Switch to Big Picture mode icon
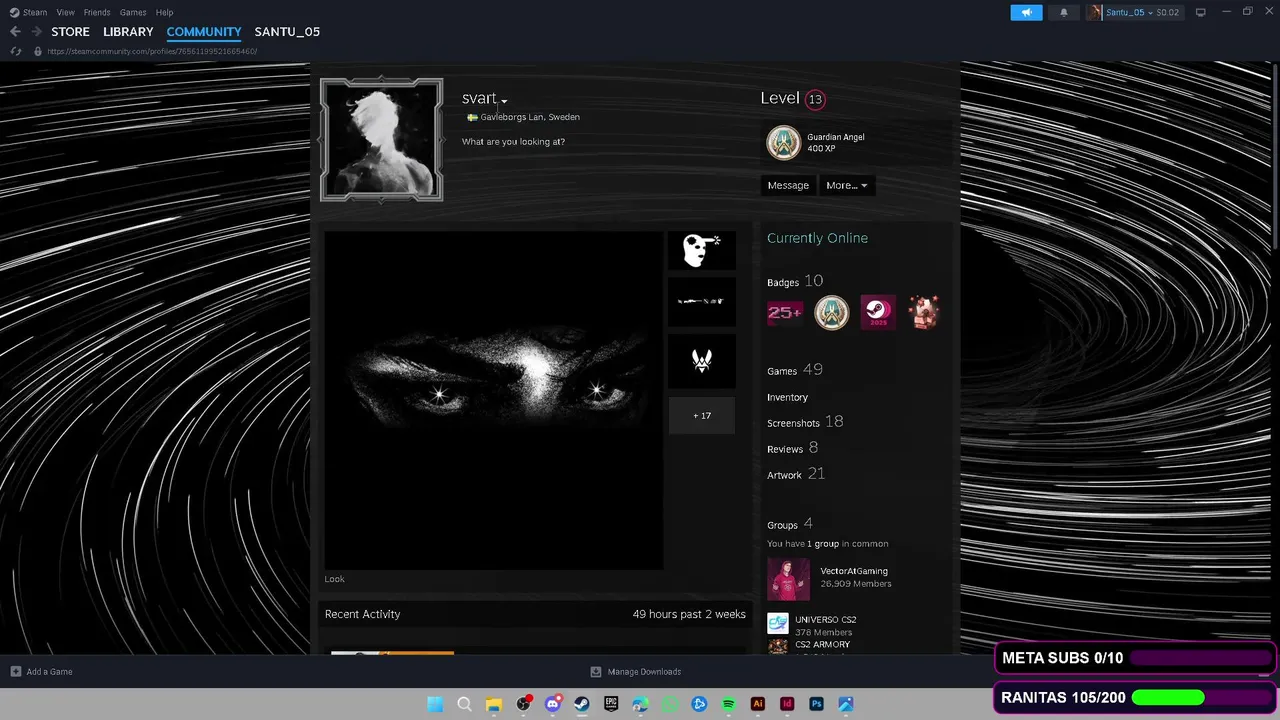Image resolution: width=1280 pixels, height=720 pixels. [x=1201, y=12]
